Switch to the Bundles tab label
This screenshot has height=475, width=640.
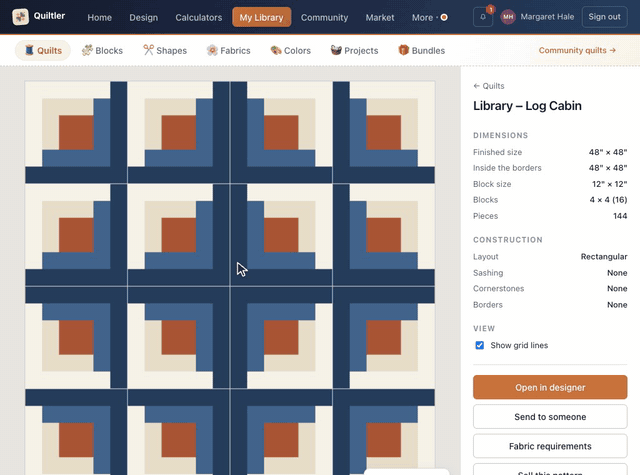(428, 51)
